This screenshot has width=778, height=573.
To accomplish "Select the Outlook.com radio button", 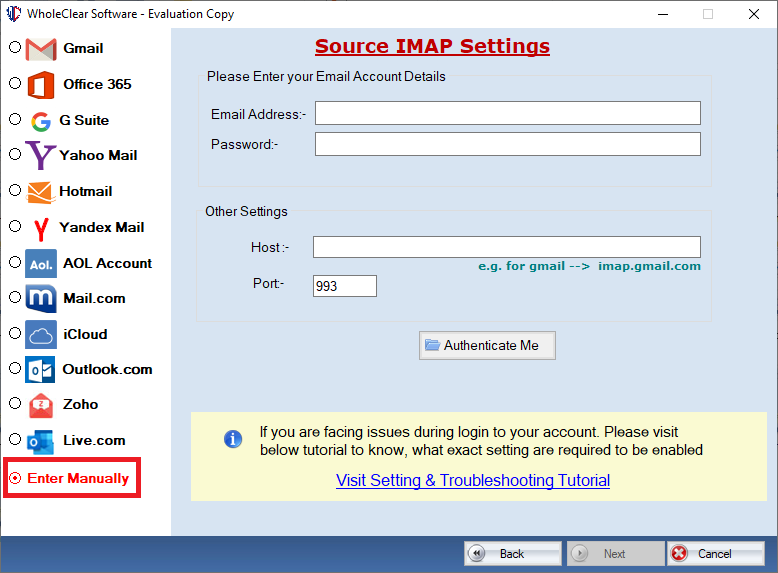I will point(15,368).
